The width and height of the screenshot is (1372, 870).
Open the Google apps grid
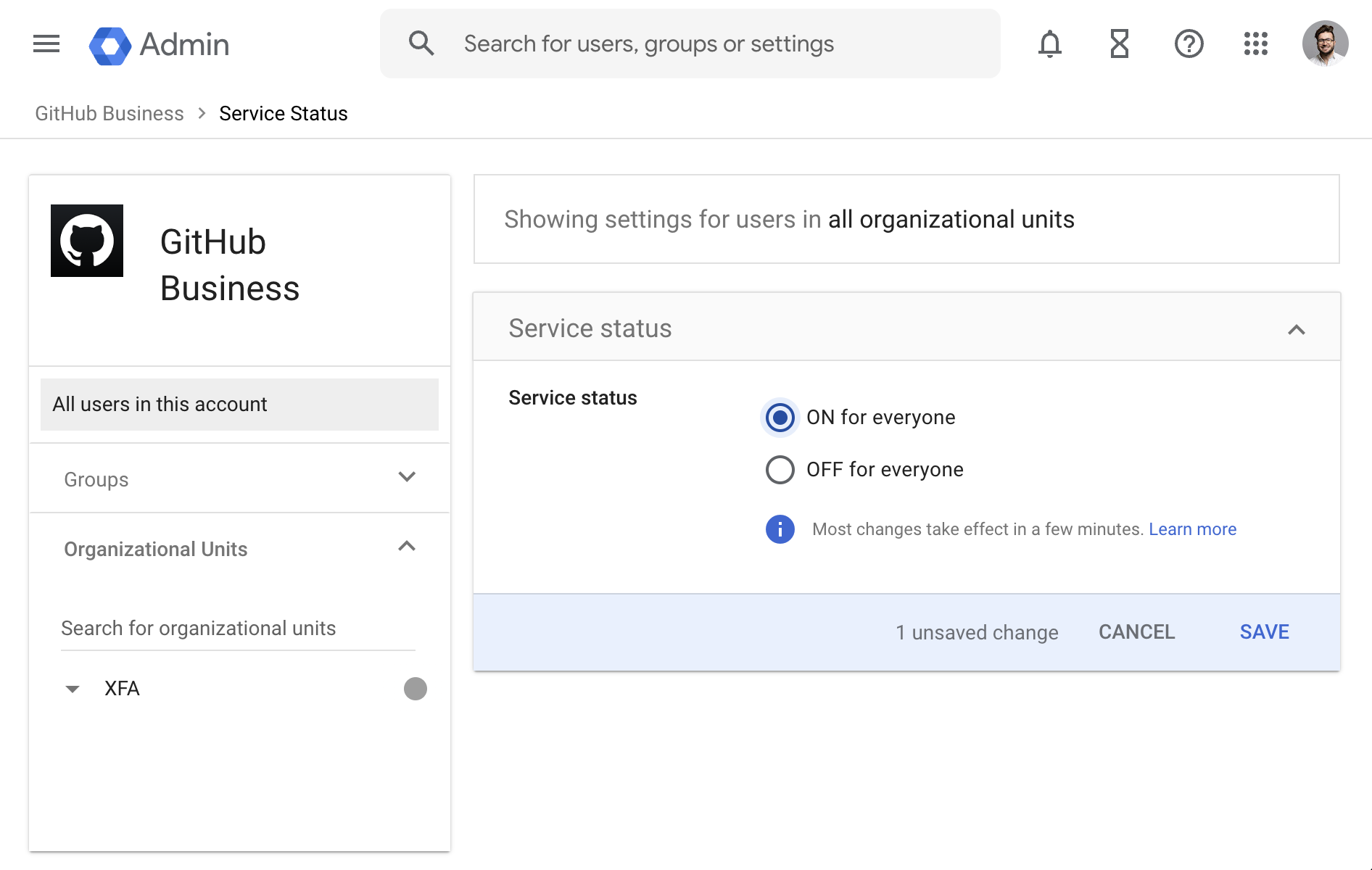coord(1256,44)
